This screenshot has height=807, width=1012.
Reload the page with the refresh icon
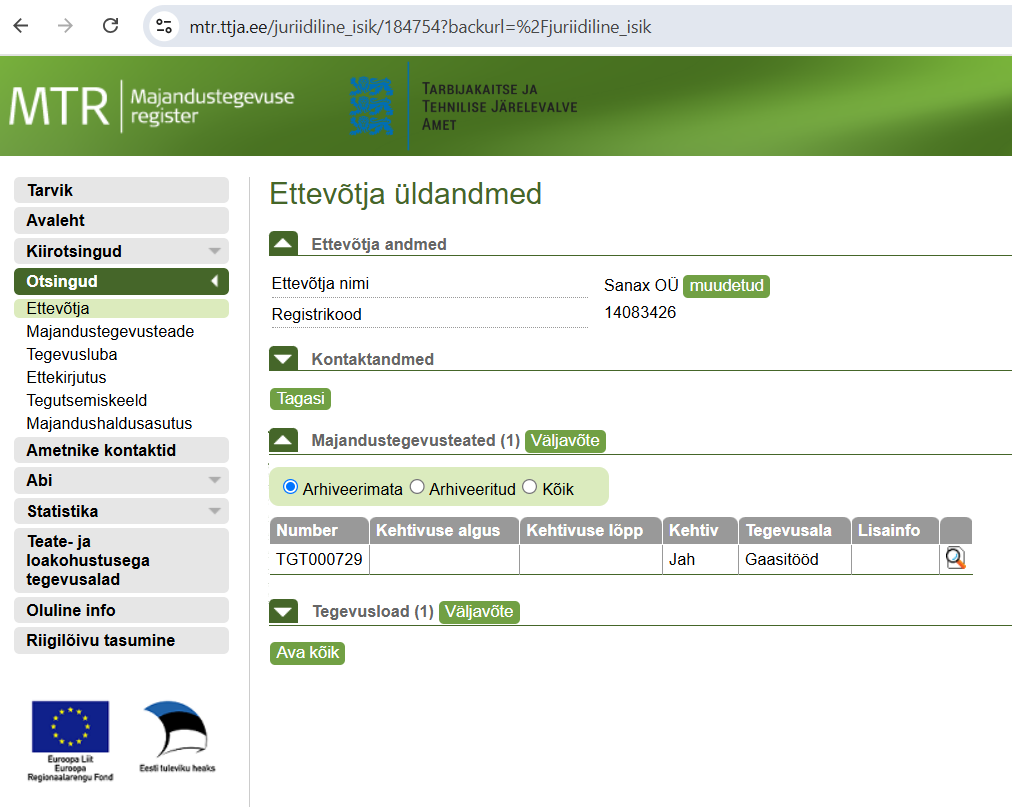110,27
